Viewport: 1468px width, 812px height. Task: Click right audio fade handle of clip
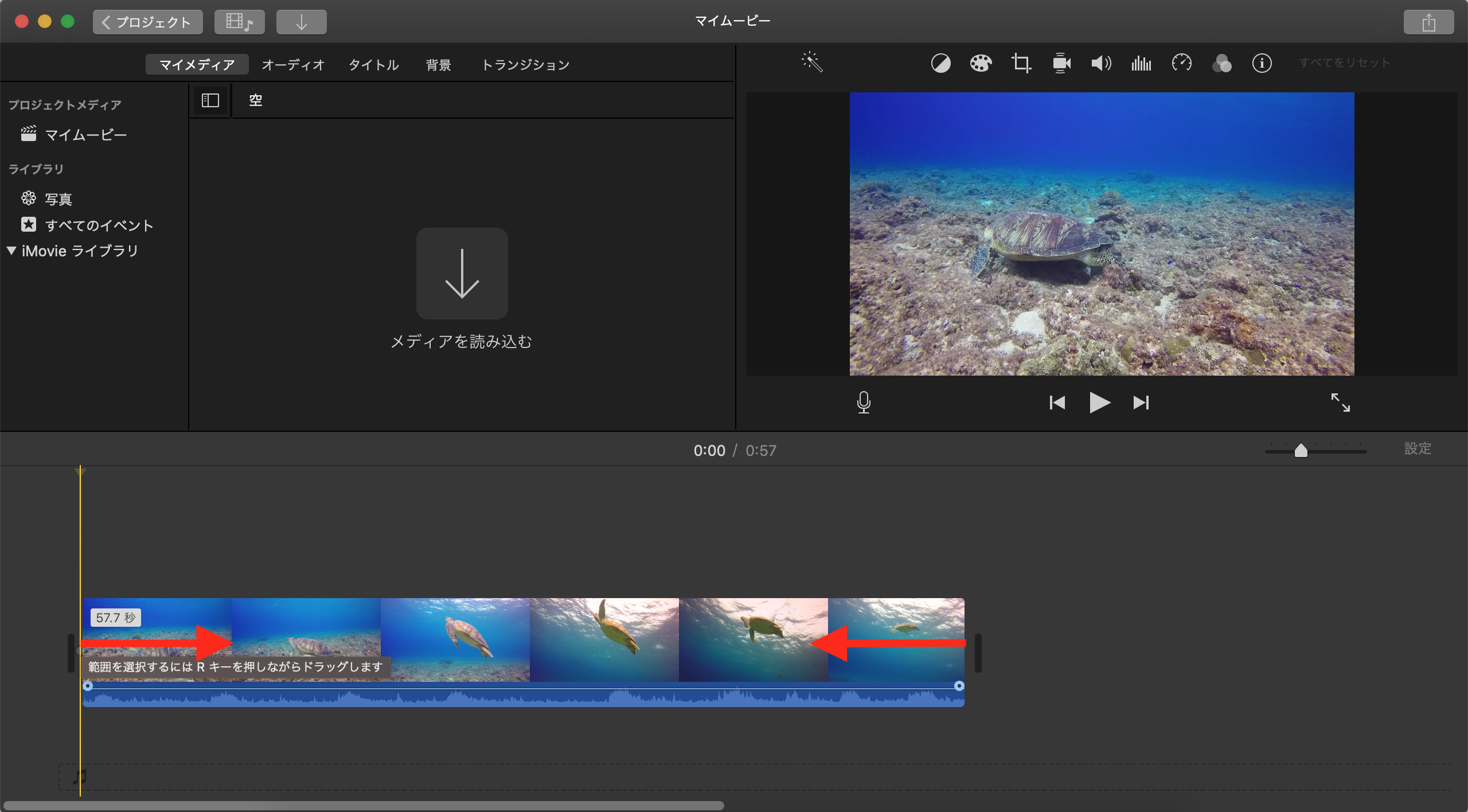pyautogui.click(x=959, y=686)
